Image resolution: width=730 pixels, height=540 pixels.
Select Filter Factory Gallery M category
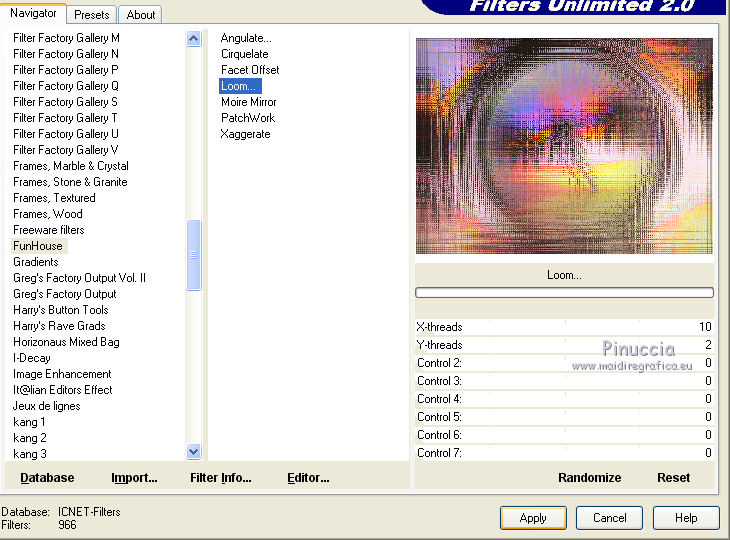coord(66,38)
